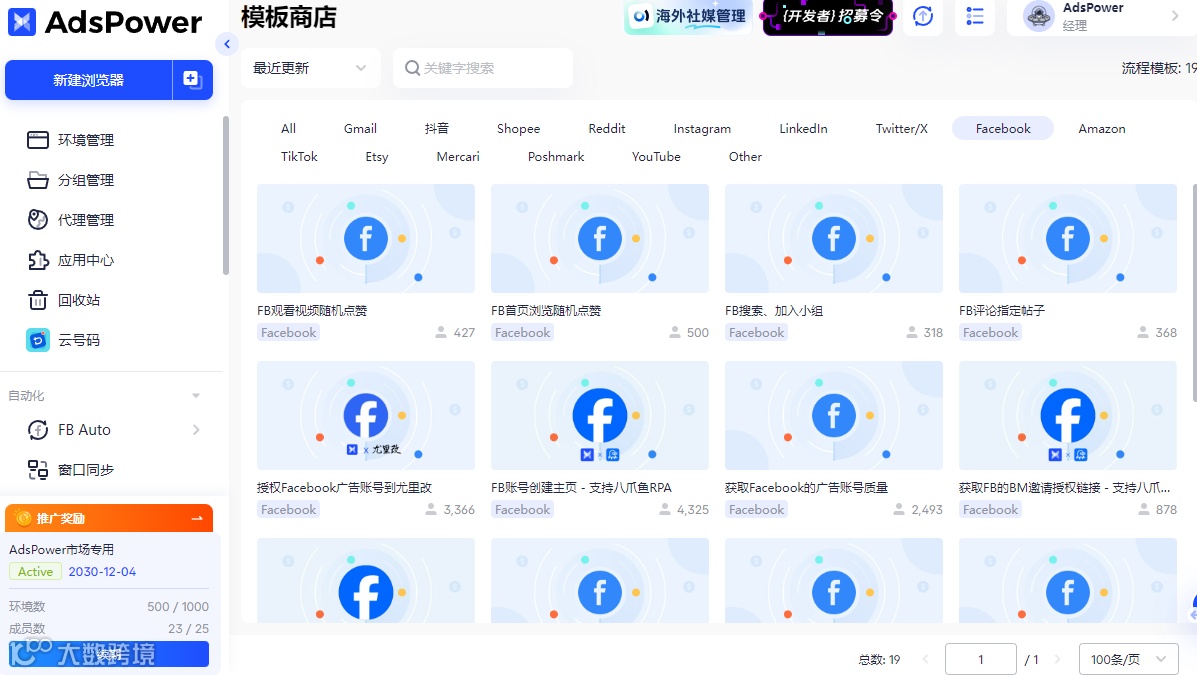The height and width of the screenshot is (675, 1197).
Task: Open 应用中心 puzzle icon
Action: tap(37, 260)
